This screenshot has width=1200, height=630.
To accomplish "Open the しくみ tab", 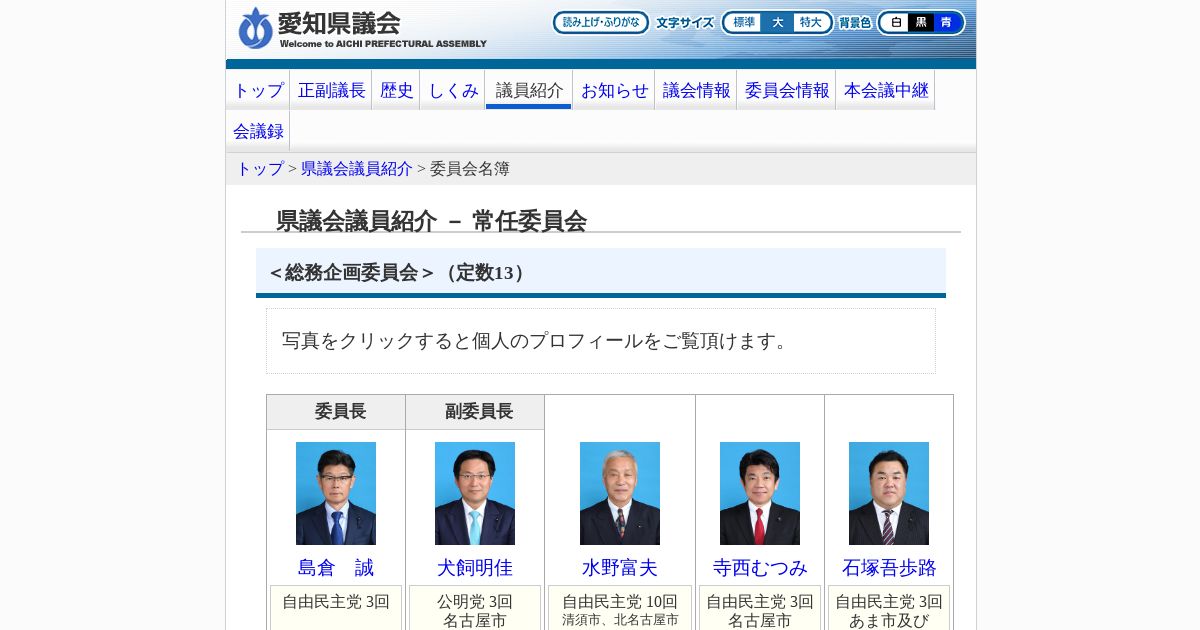I will click(x=453, y=90).
